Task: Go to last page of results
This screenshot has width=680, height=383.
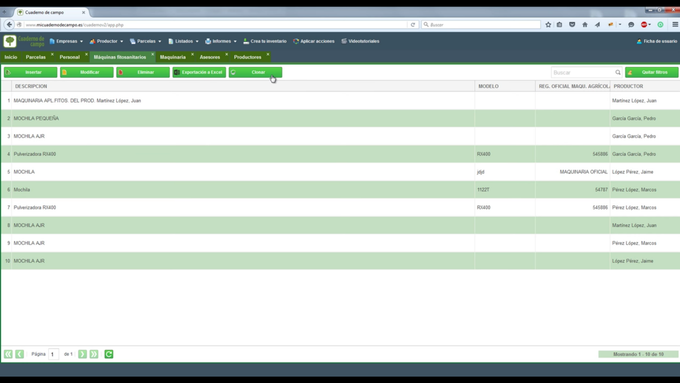Action: coord(94,354)
